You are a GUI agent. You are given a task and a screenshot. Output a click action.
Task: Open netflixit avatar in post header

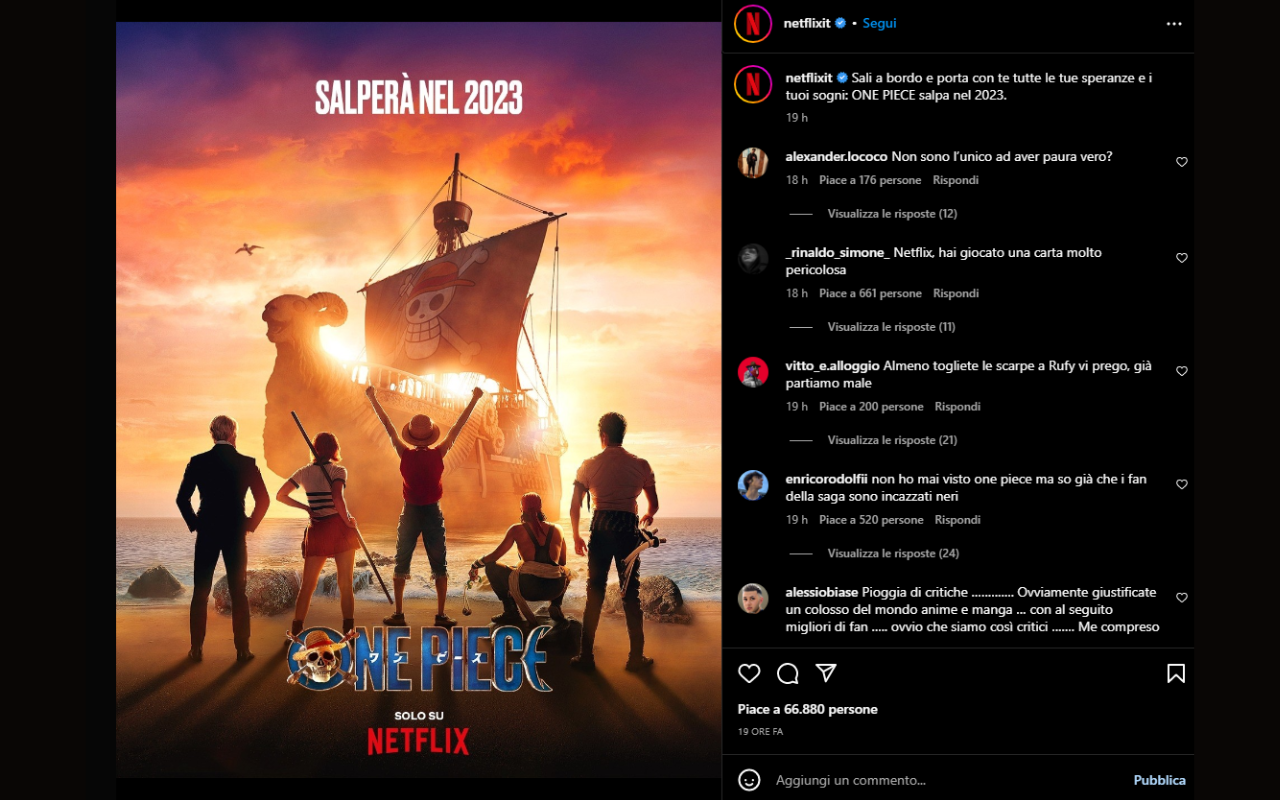coord(753,23)
